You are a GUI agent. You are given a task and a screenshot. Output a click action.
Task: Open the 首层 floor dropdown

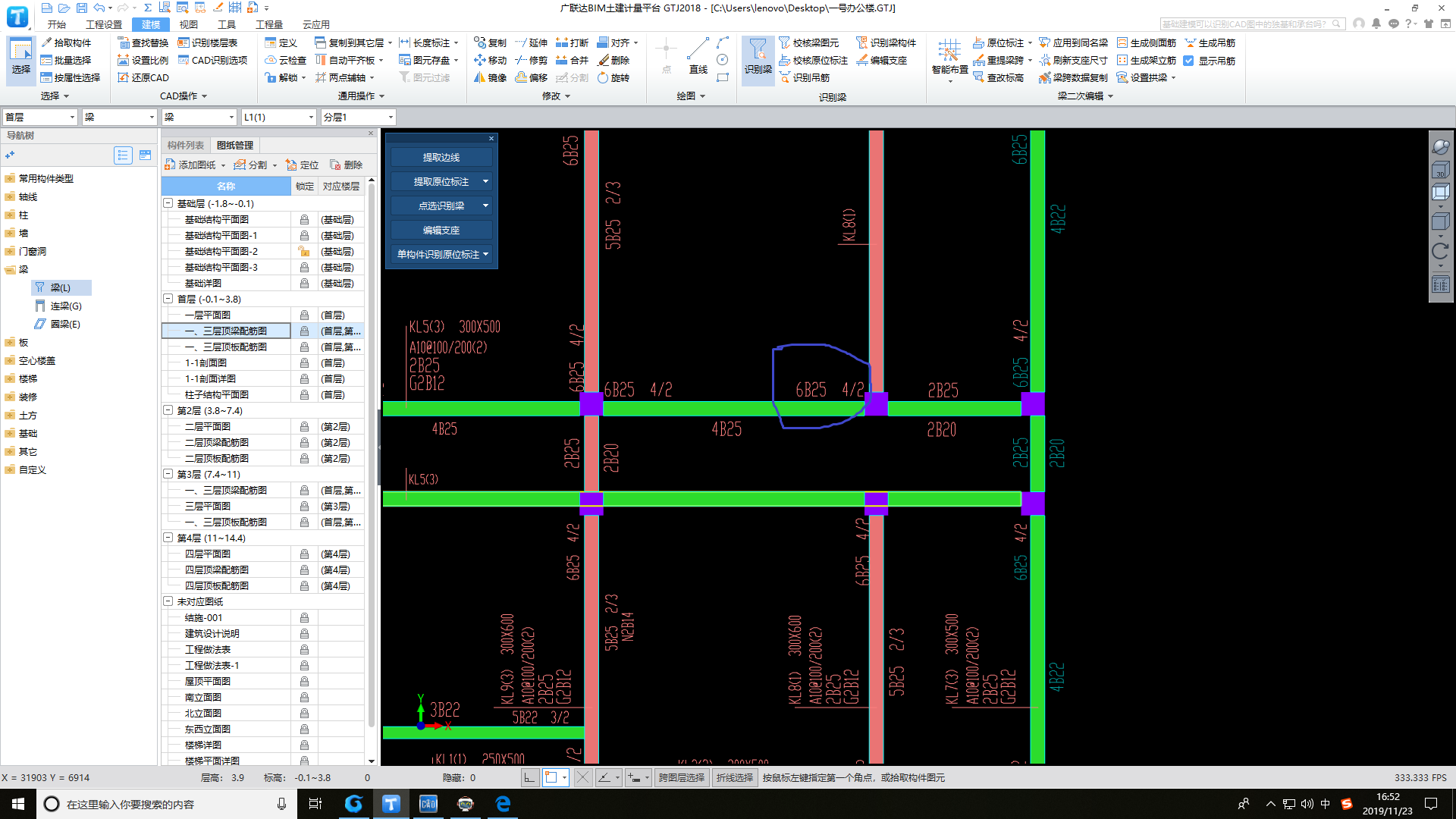click(72, 118)
